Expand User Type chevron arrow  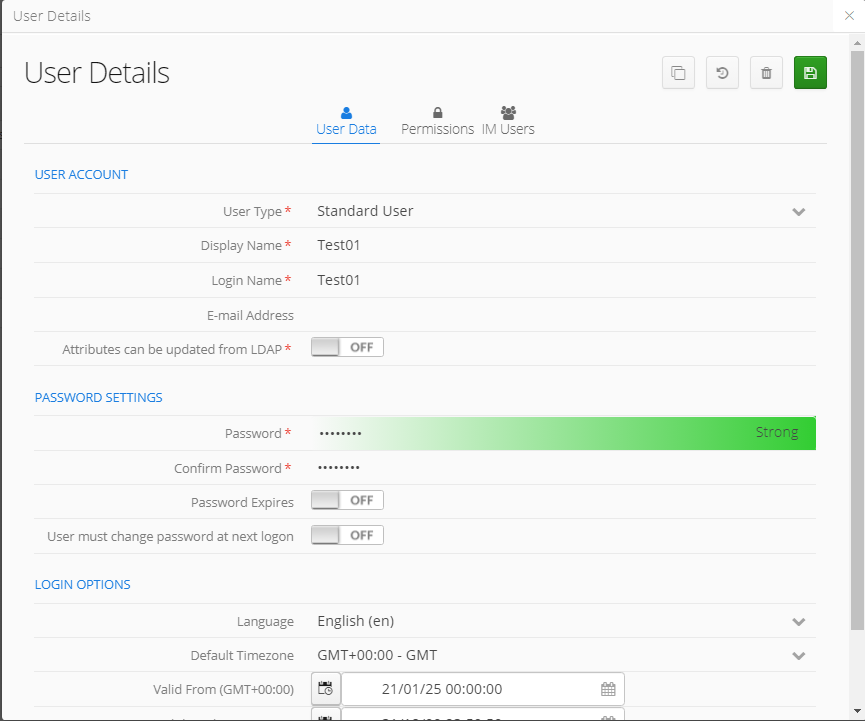[x=798, y=212]
